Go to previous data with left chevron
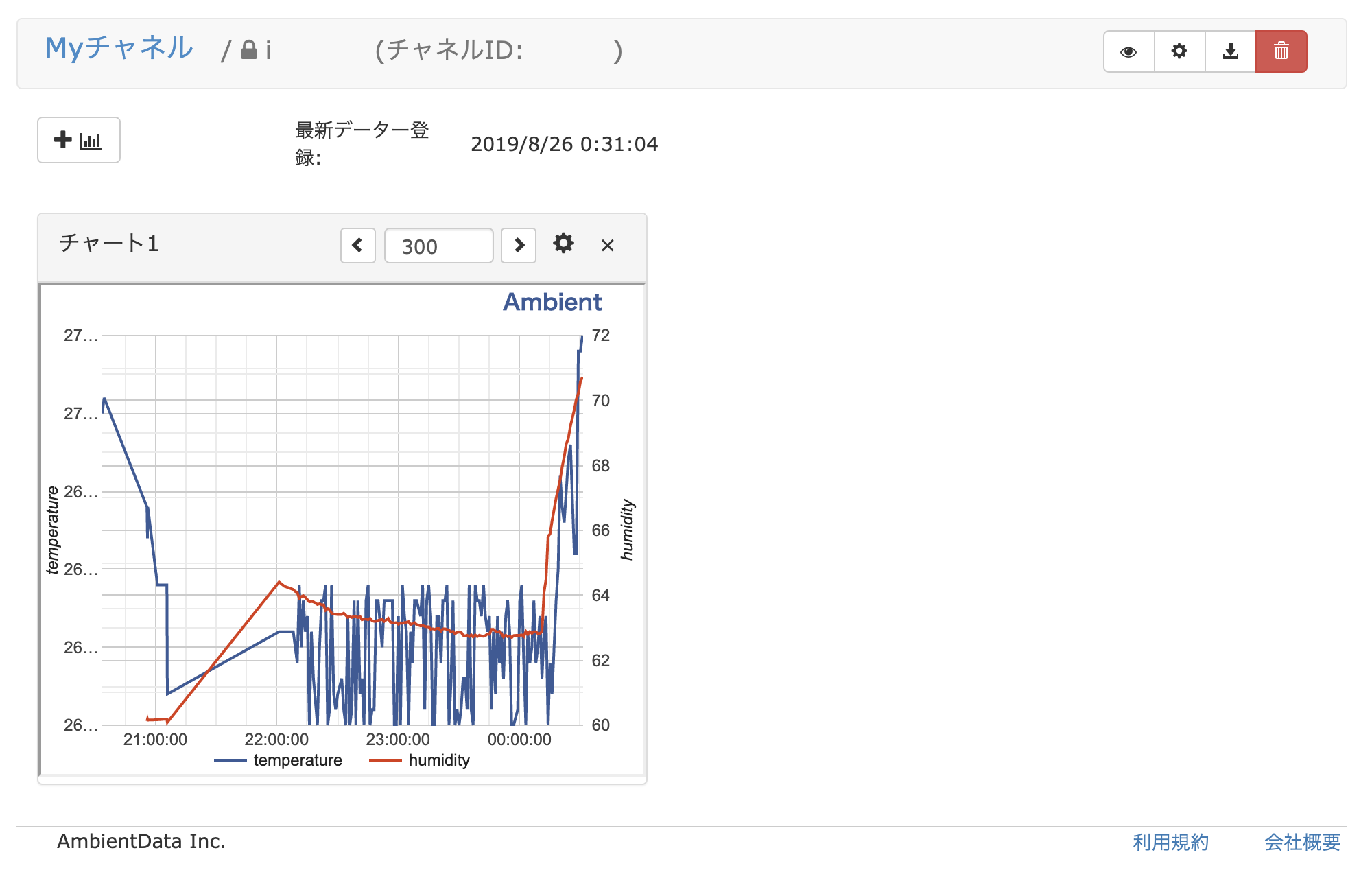Image resolution: width=1372 pixels, height=881 pixels. point(358,246)
